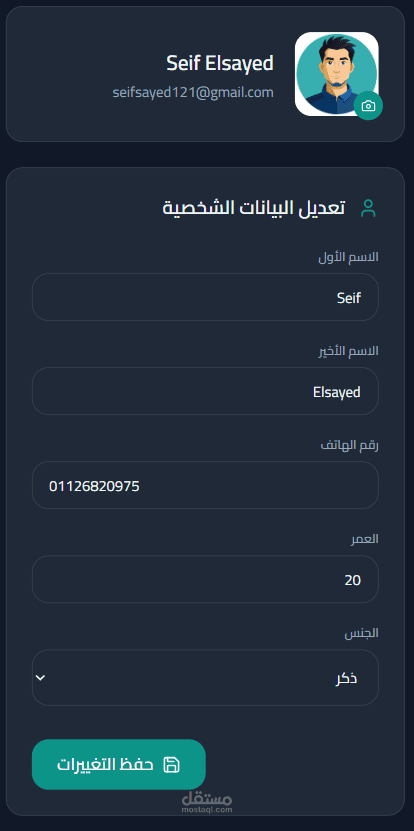Image resolution: width=414 pixels, height=831 pixels.
Task: Click the الجنس label
Action: 362,633
